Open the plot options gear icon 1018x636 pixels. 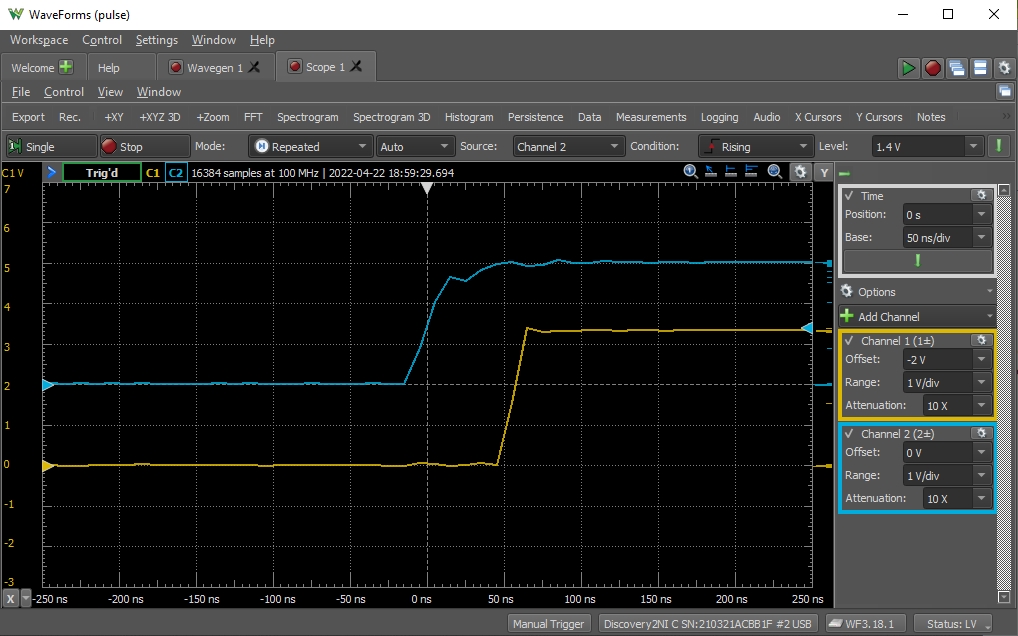[801, 172]
